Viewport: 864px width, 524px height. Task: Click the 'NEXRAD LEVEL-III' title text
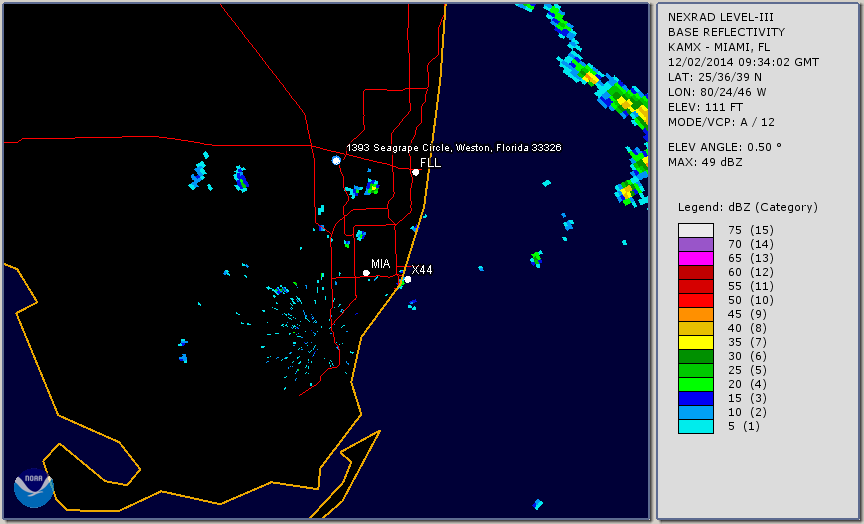[x=721, y=18]
